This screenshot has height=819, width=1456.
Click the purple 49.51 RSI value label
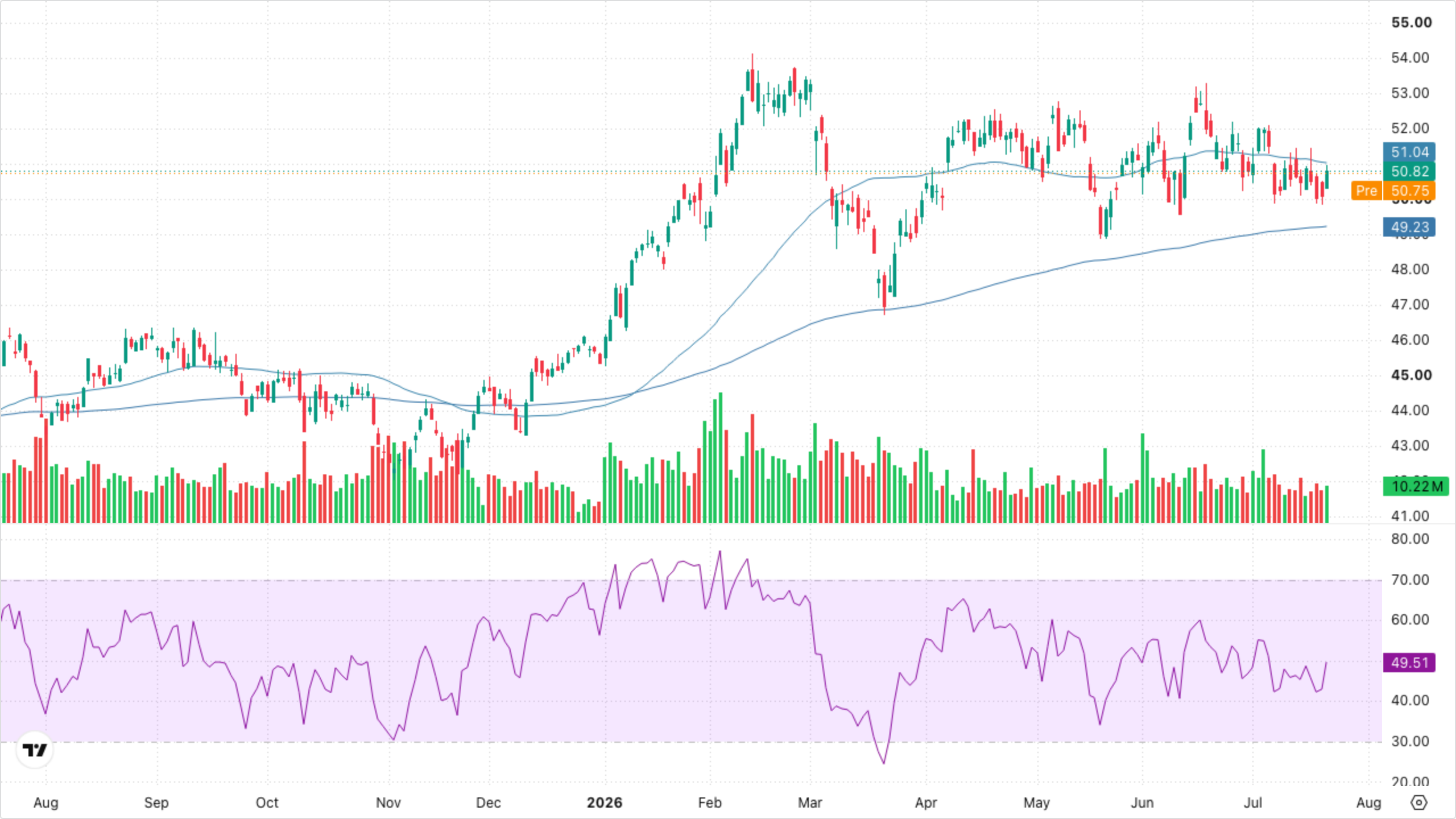[1409, 663]
